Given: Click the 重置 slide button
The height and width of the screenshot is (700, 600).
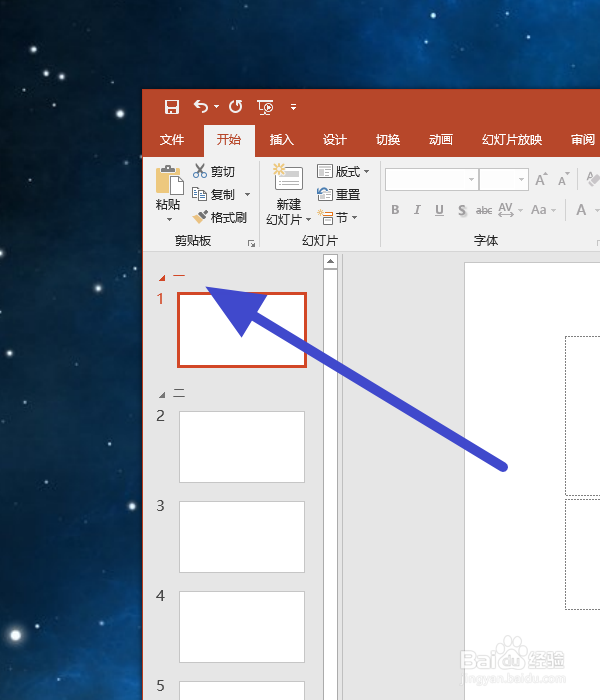Looking at the screenshot, I should click(338, 195).
